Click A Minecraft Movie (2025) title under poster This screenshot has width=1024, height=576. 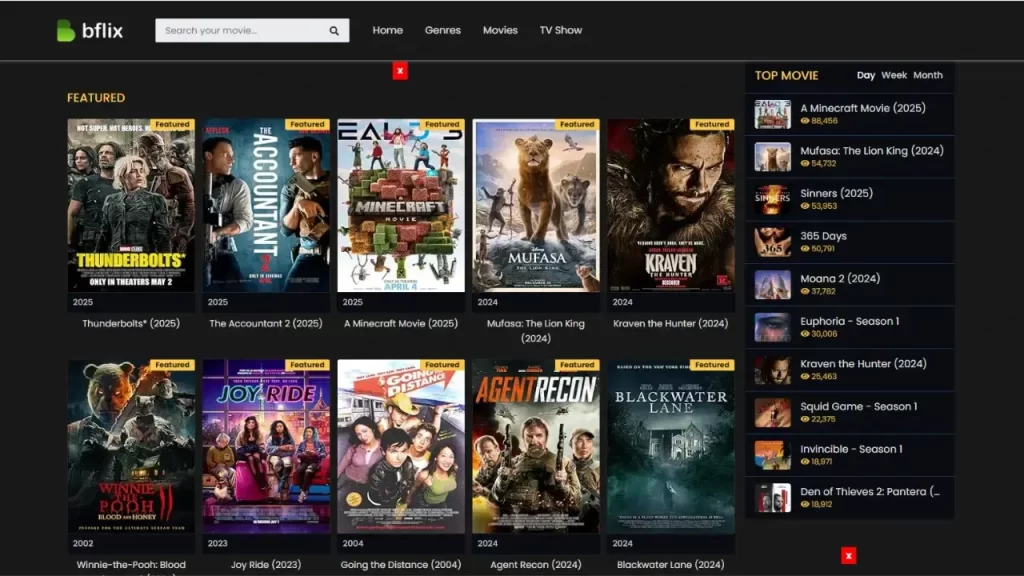(401, 323)
